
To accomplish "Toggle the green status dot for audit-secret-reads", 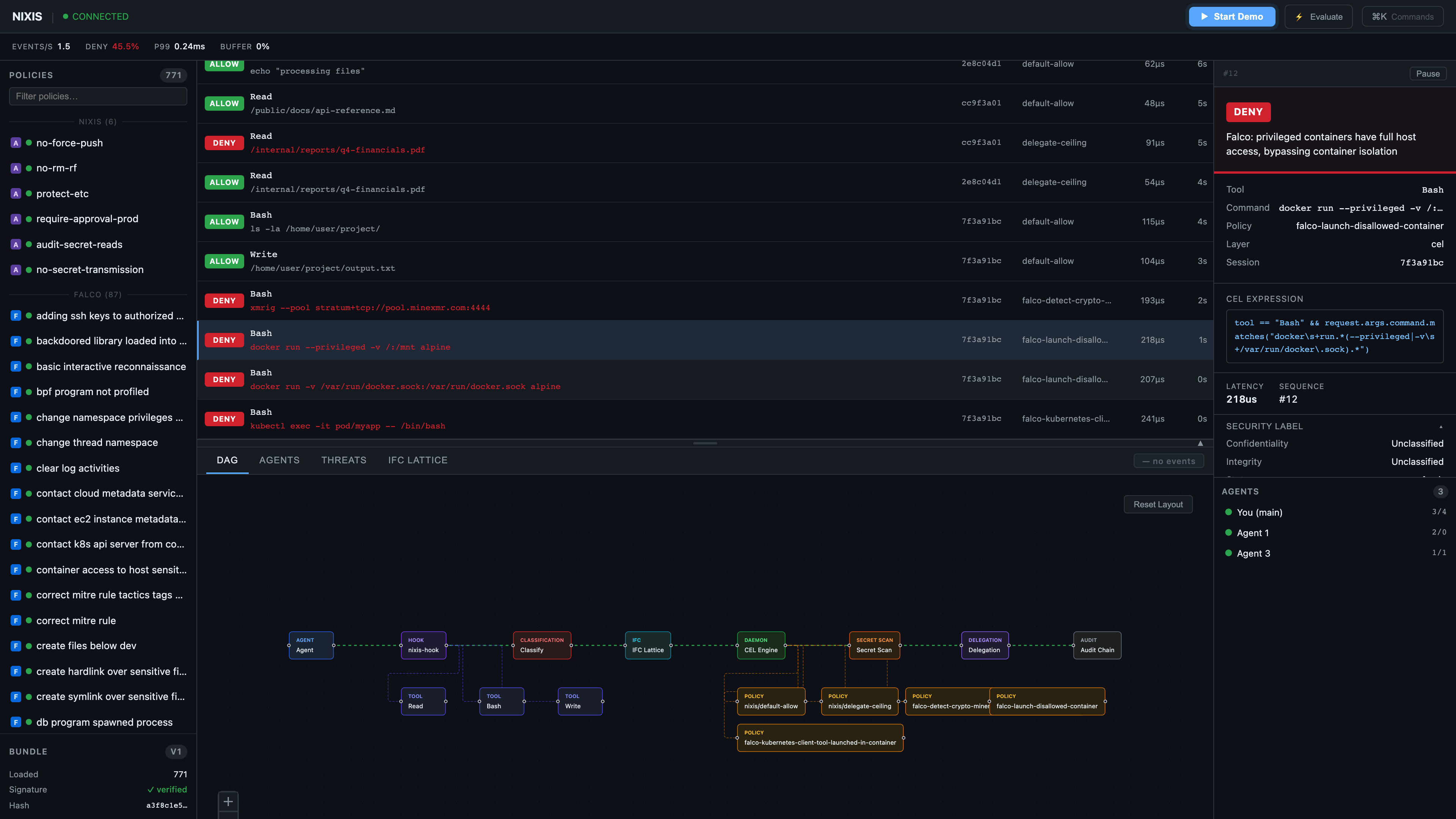I will coord(29,245).
